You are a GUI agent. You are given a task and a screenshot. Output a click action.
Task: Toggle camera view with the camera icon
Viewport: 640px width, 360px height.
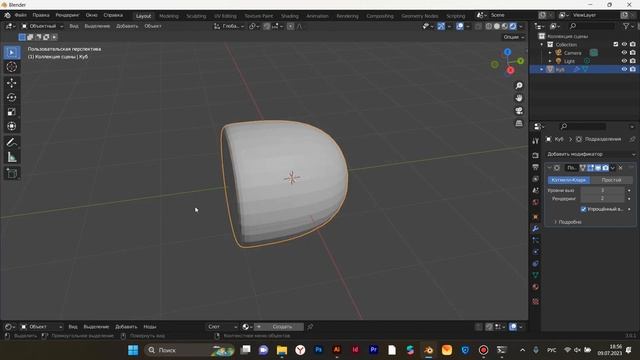[x=519, y=111]
